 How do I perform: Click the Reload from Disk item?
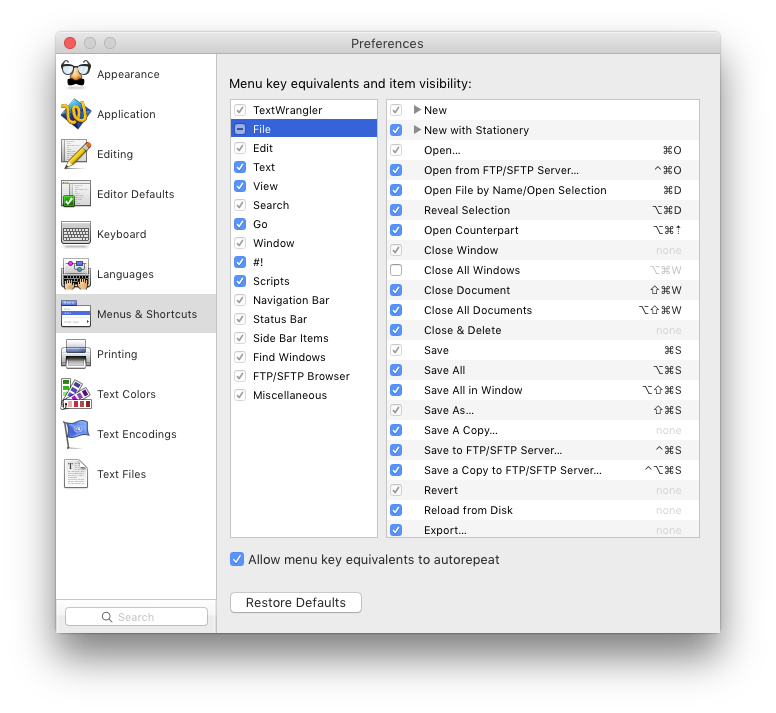click(x=543, y=510)
